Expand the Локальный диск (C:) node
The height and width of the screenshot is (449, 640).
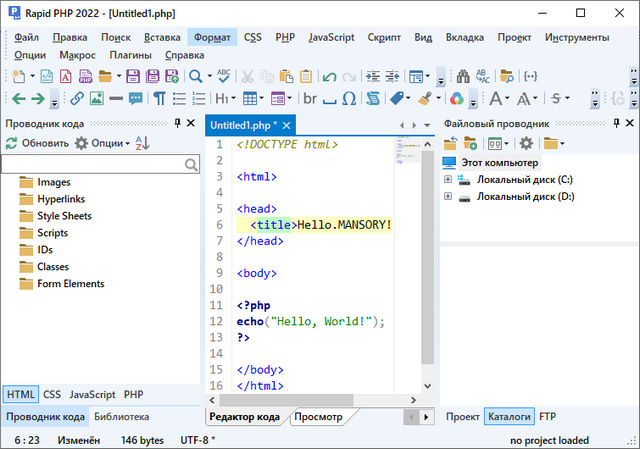tap(448, 180)
